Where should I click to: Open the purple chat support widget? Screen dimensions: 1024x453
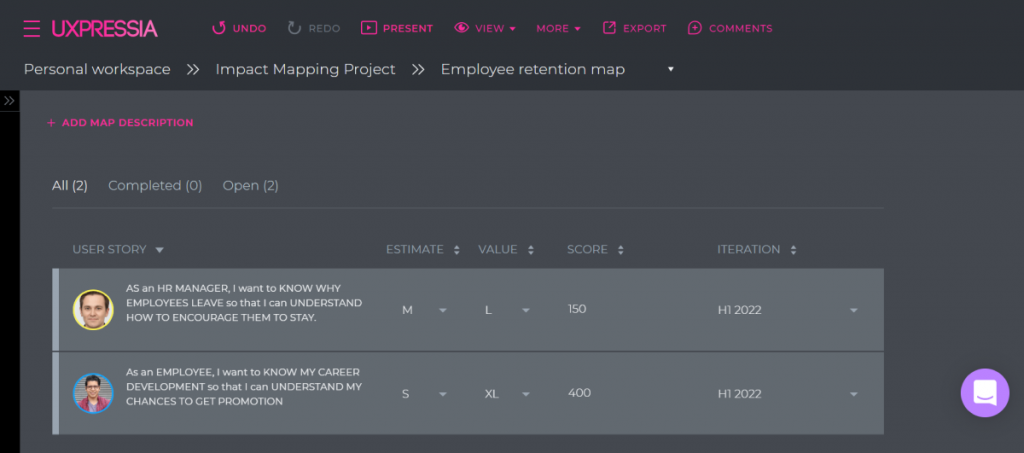tap(985, 393)
